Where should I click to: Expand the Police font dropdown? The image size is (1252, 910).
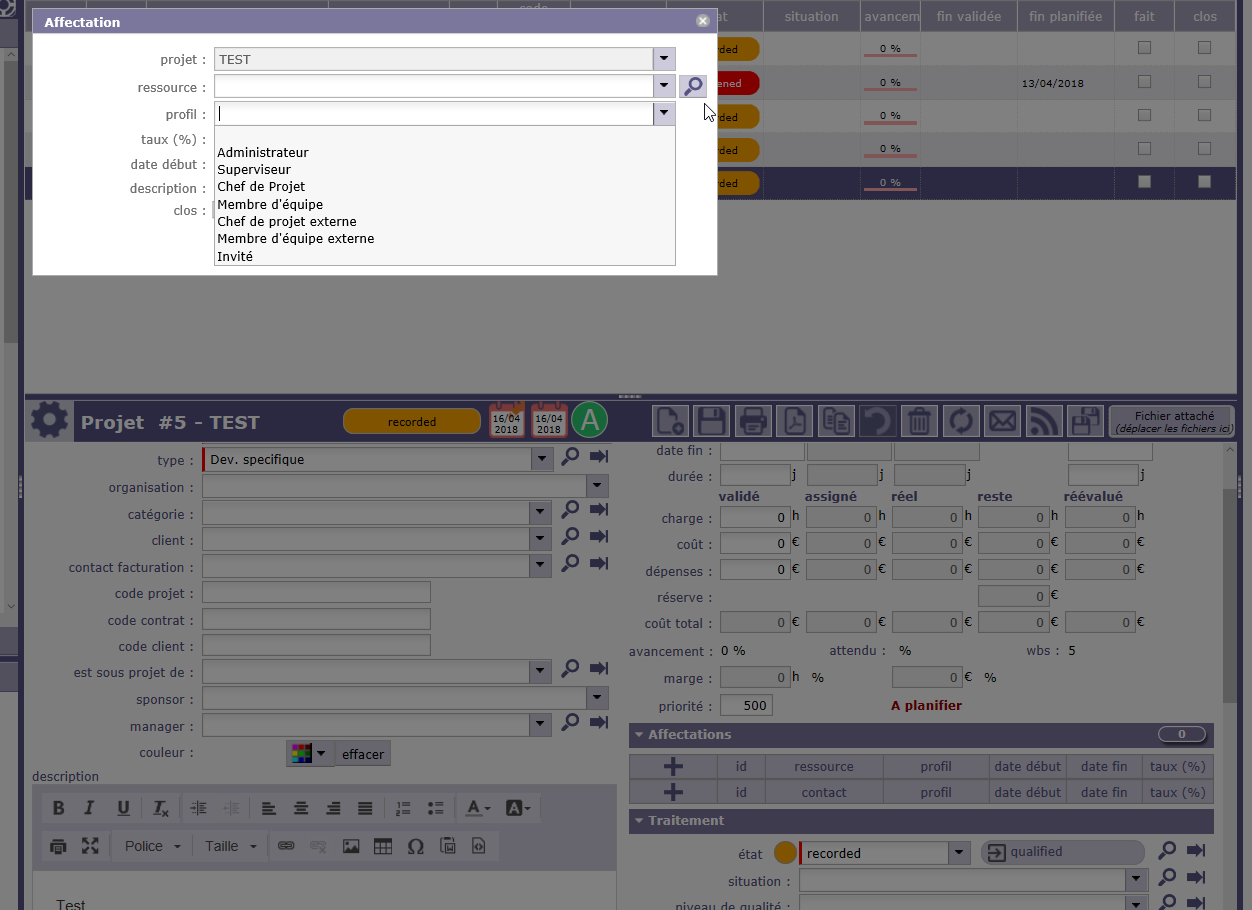[153, 846]
